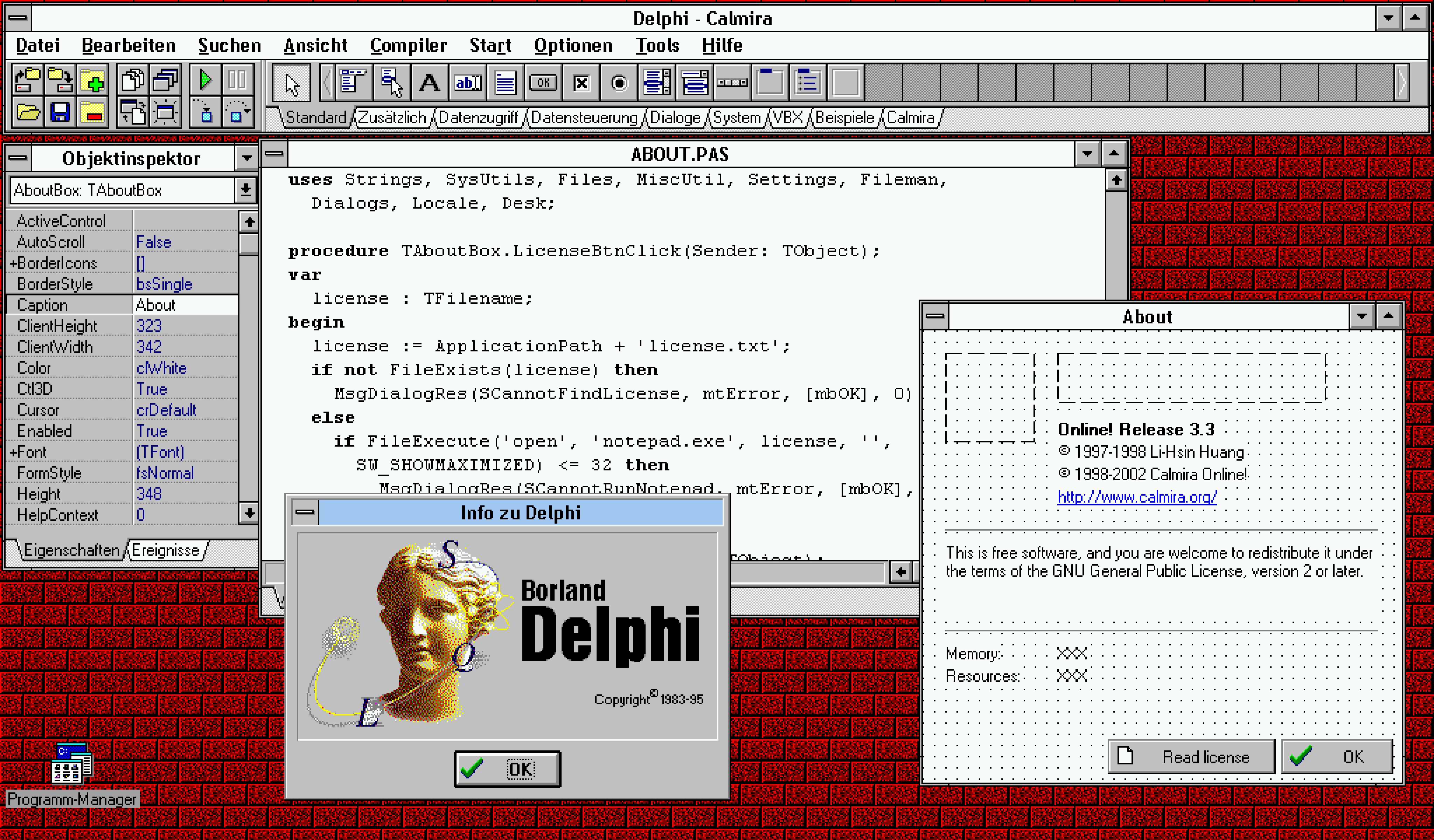Open the About form window control menu
The height and width of the screenshot is (840, 1434).
click(935, 316)
